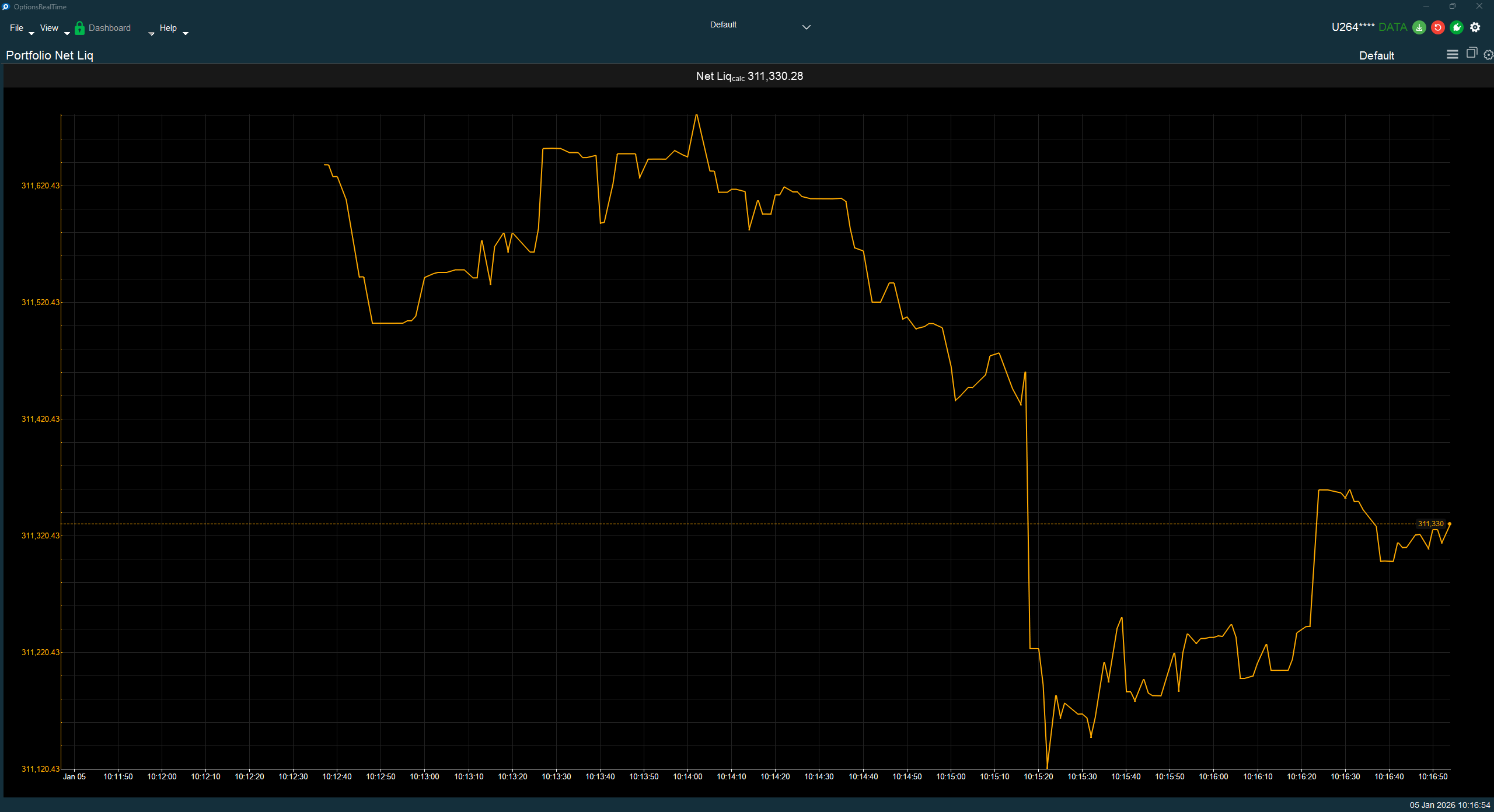Click the Default label on the panel header
The height and width of the screenshot is (812, 1494).
(x=1376, y=55)
